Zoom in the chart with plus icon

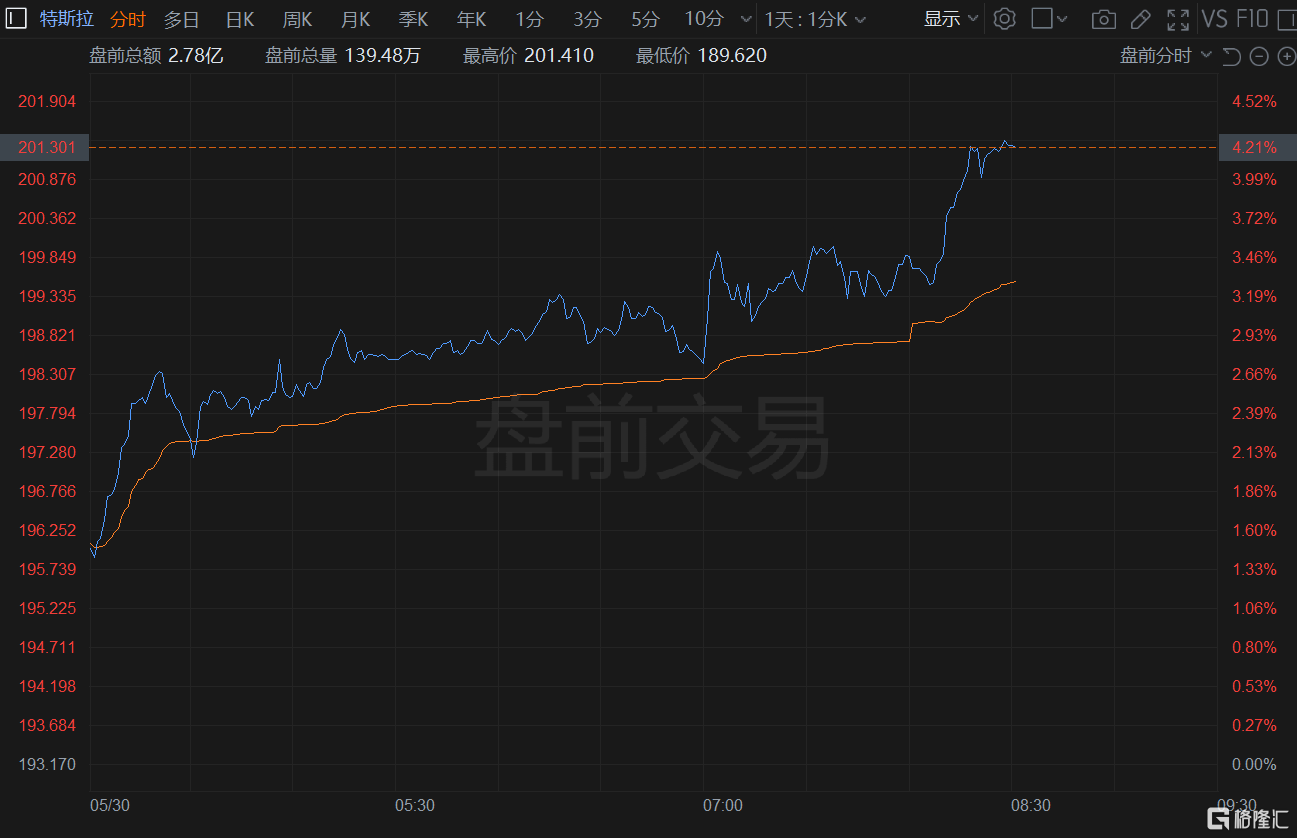click(x=1286, y=56)
